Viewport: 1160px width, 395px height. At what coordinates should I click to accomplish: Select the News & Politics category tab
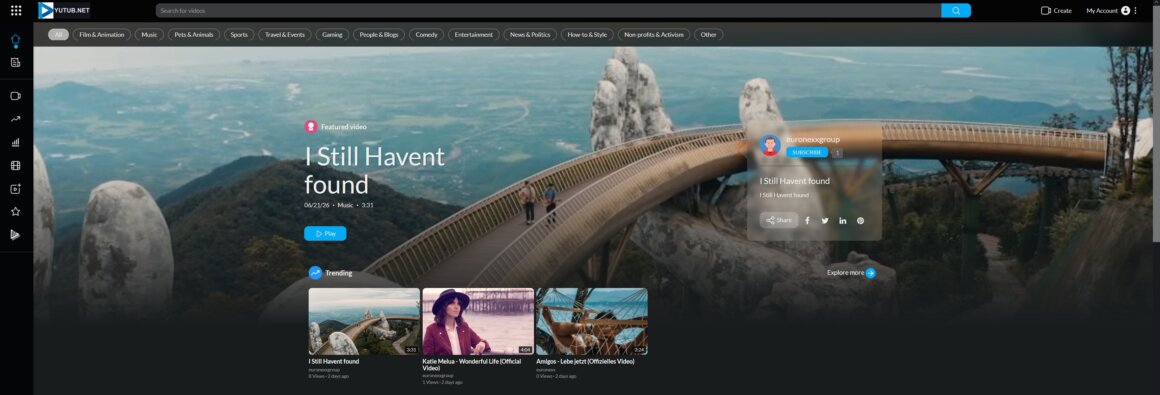(x=530, y=35)
